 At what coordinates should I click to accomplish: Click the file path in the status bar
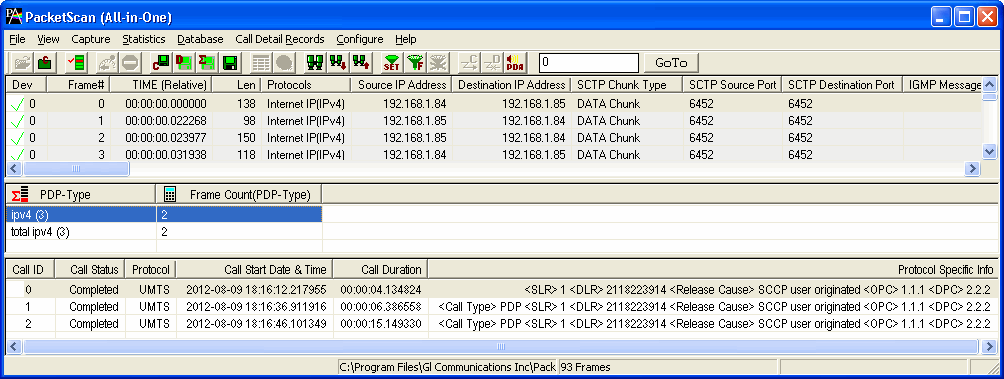point(448,367)
